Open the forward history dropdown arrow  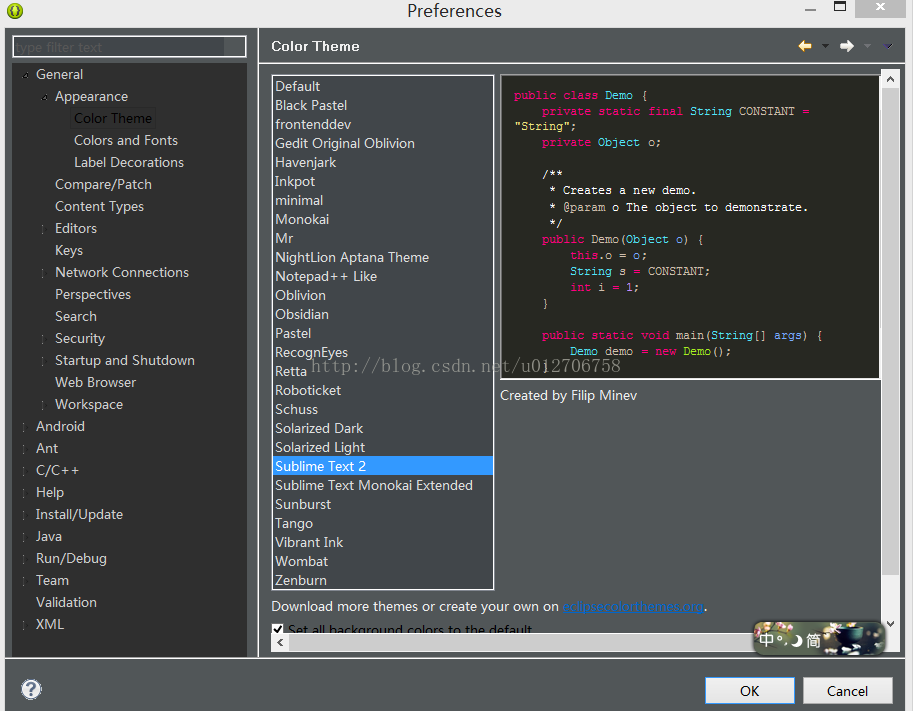point(867,46)
